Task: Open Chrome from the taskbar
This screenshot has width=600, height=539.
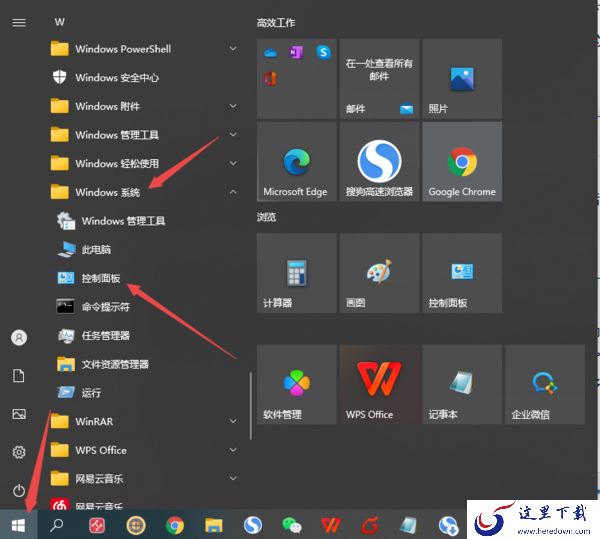Action: [175, 525]
